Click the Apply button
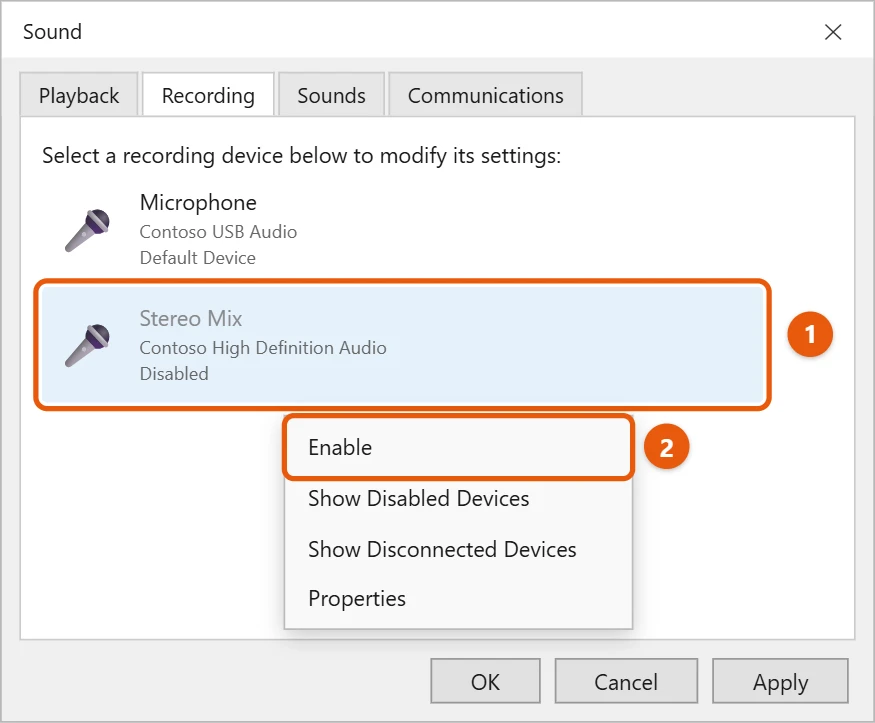This screenshot has height=723, width=875. pyautogui.click(x=780, y=681)
